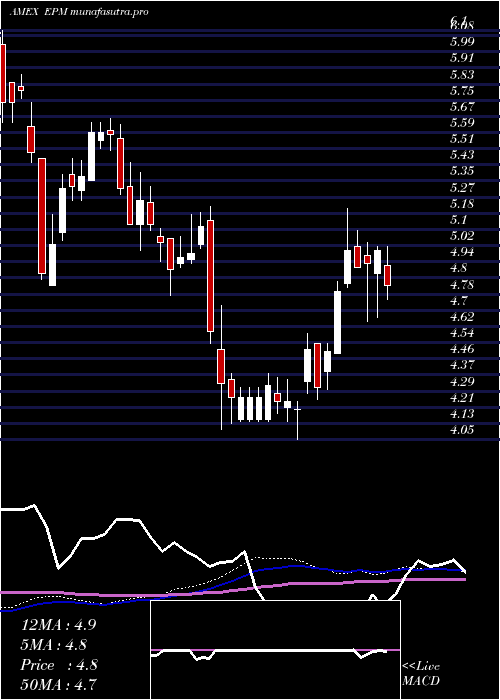Select the 4.62 price axis label
The image size is (500, 700).
coord(462,317)
